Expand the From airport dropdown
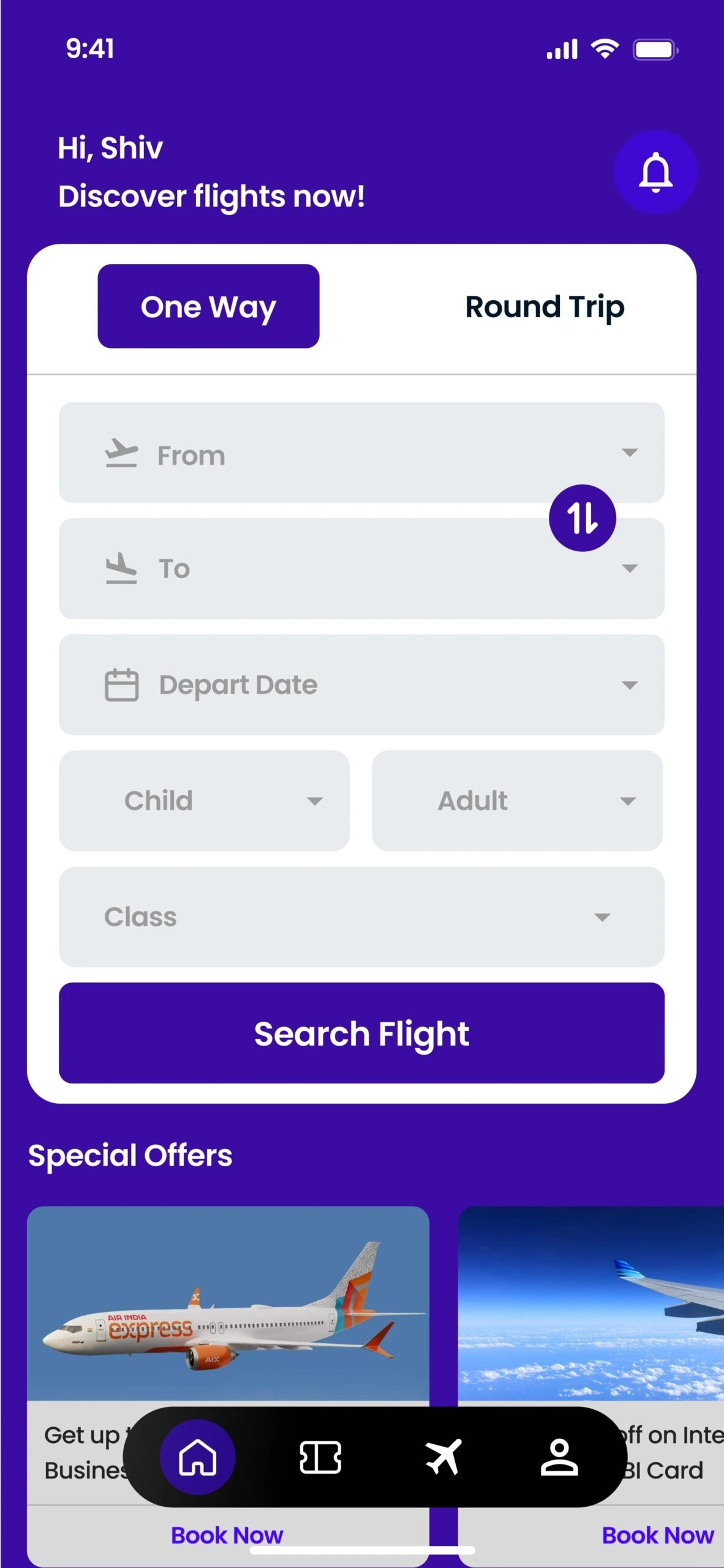This screenshot has width=724, height=1568. (629, 453)
